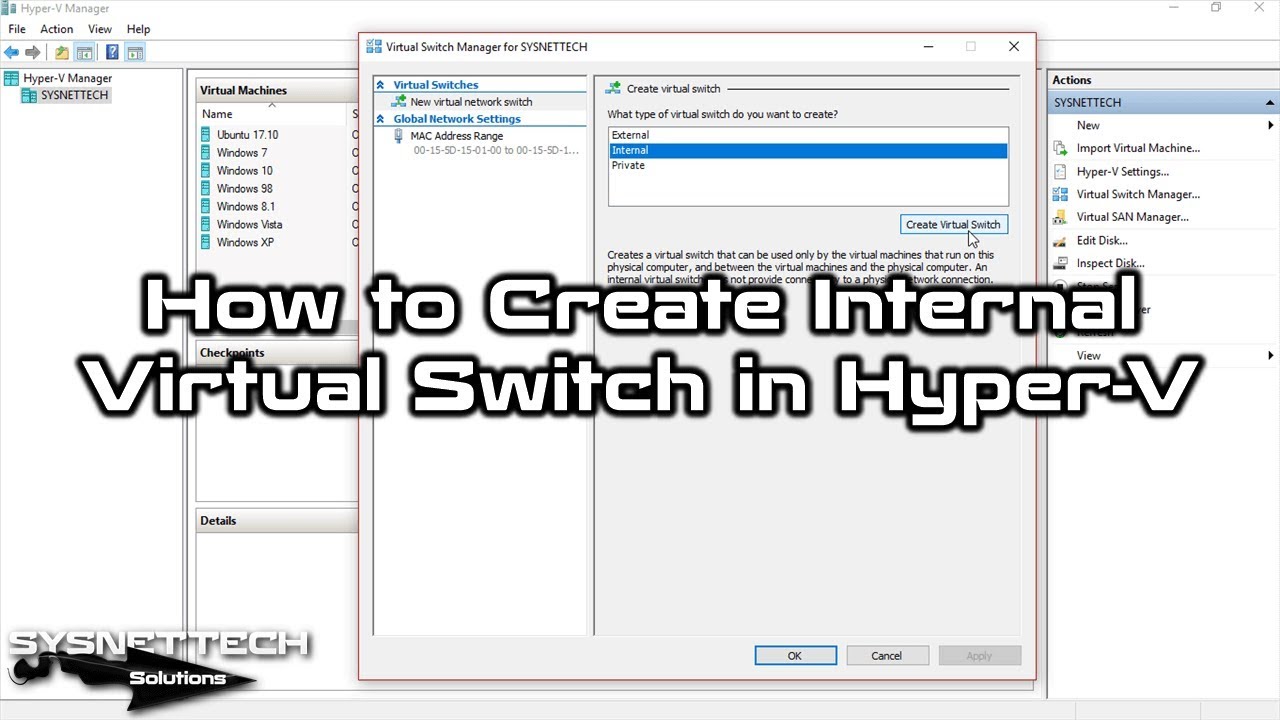Click the Windows 10 VM icon
Viewport: 1280px width, 720px height.
pos(207,171)
